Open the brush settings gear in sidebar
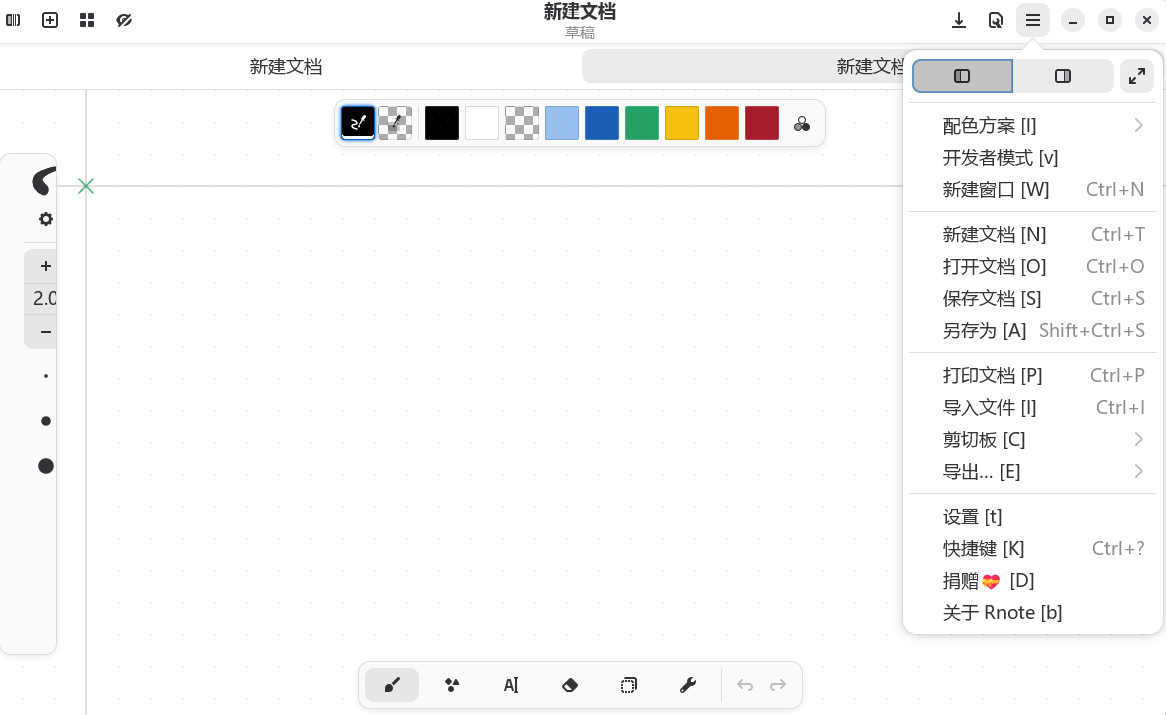Screen dimensions: 1166x715 tap(44, 219)
